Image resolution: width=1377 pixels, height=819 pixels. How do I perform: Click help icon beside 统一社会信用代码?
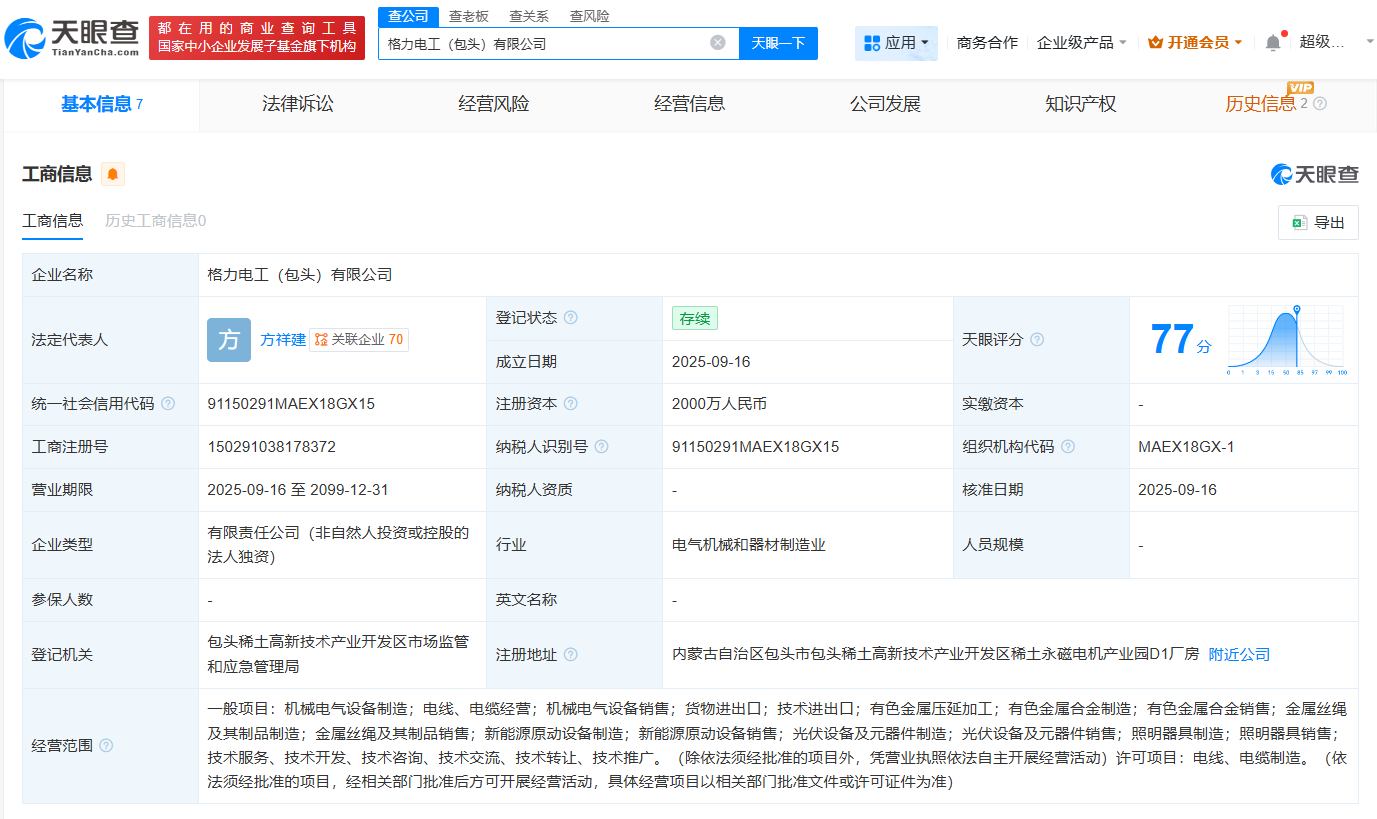tap(168, 404)
